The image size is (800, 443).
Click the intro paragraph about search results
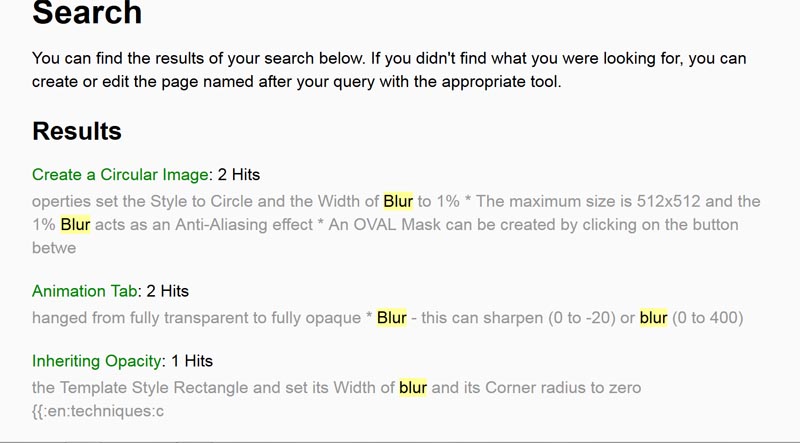tap(389, 70)
